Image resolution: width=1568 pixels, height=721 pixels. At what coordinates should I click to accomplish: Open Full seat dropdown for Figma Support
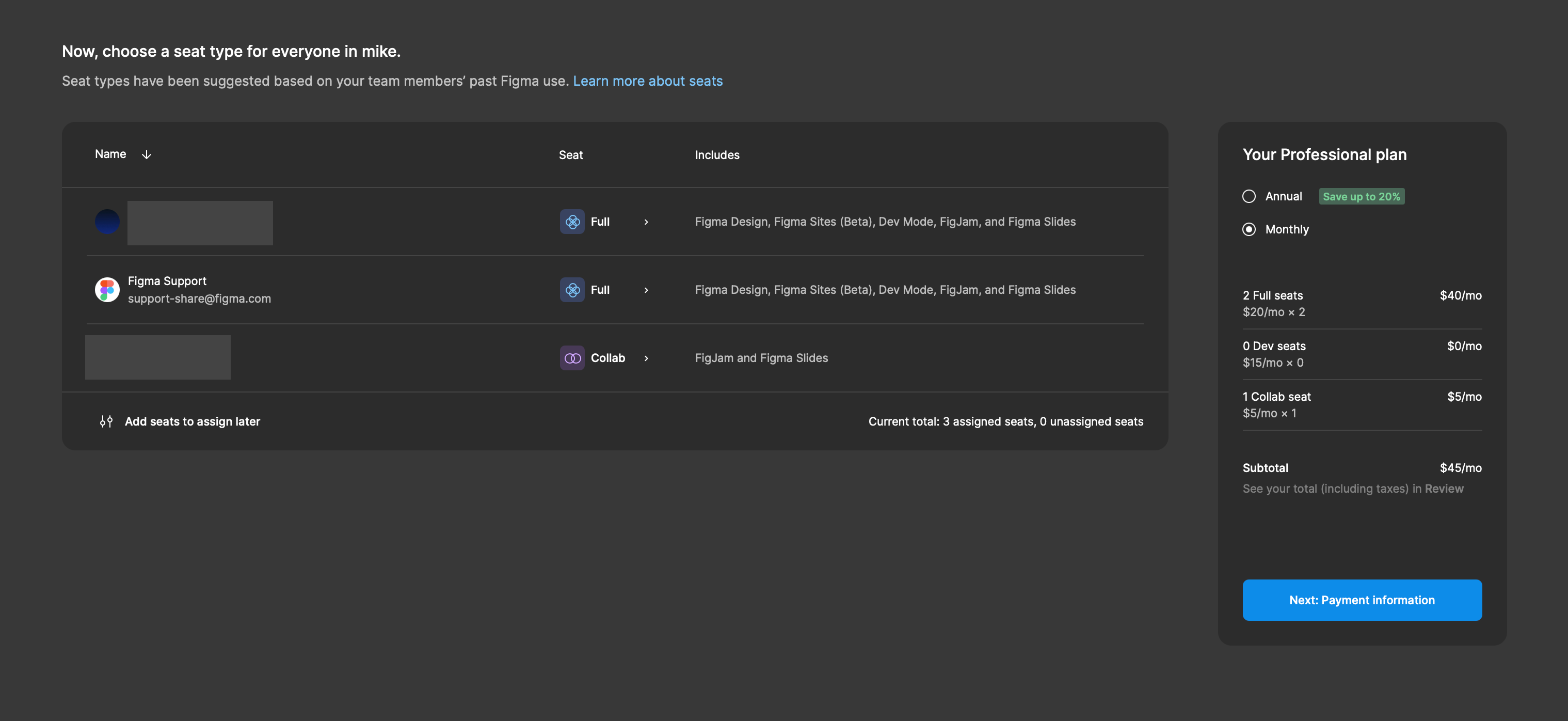pos(605,290)
